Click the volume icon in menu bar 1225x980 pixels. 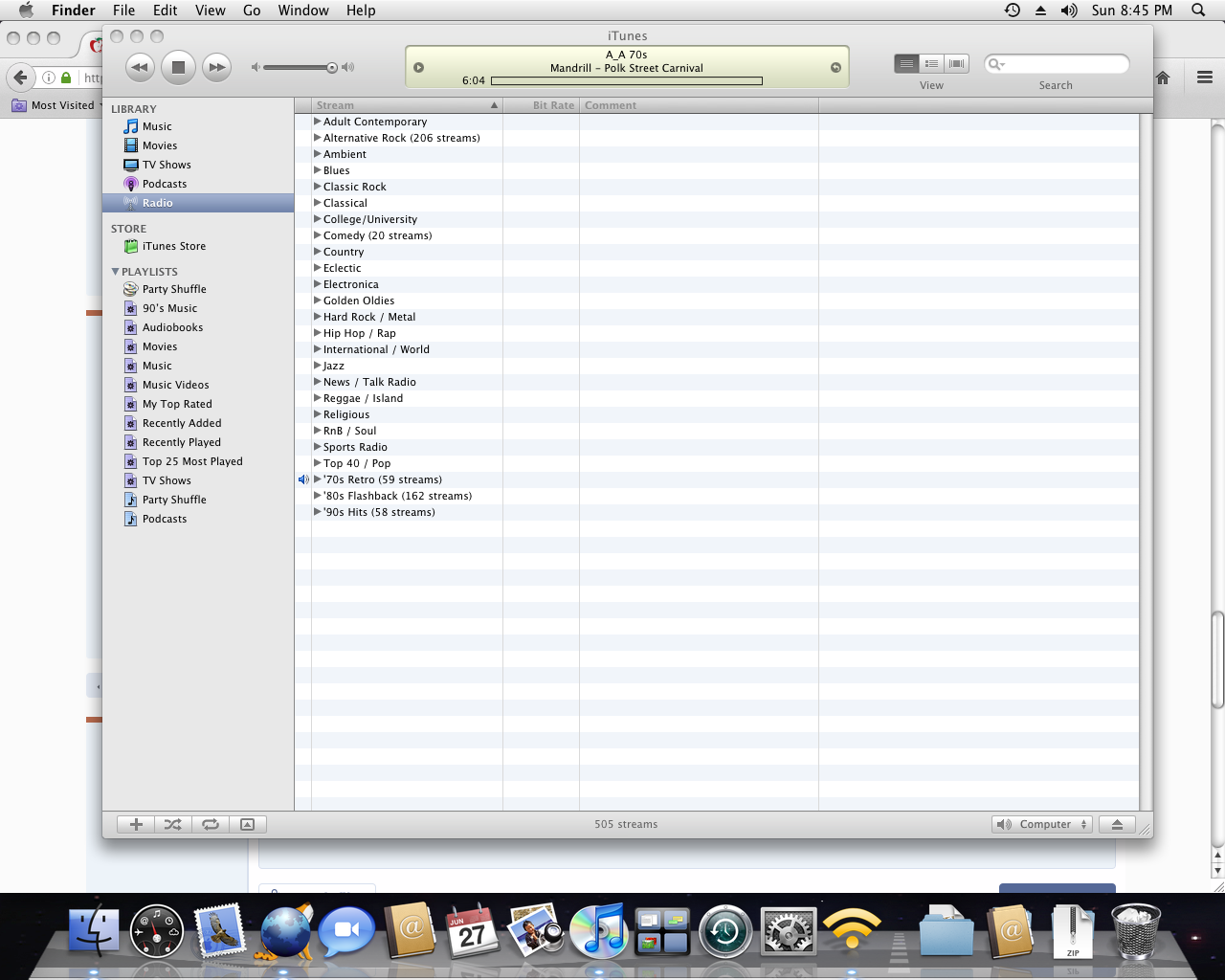[x=1069, y=11]
